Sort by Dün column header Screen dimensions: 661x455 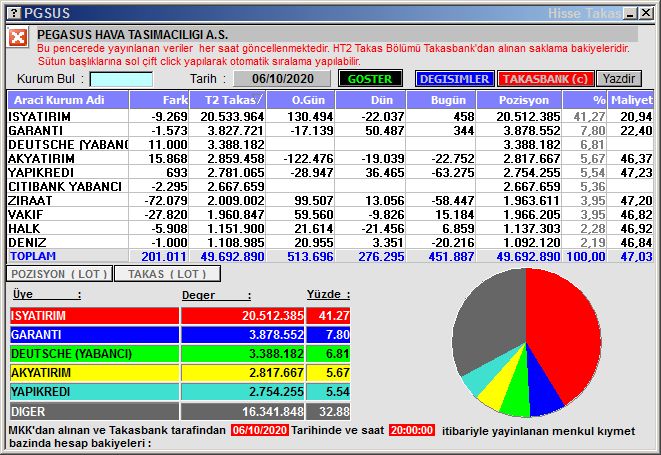tap(371, 100)
